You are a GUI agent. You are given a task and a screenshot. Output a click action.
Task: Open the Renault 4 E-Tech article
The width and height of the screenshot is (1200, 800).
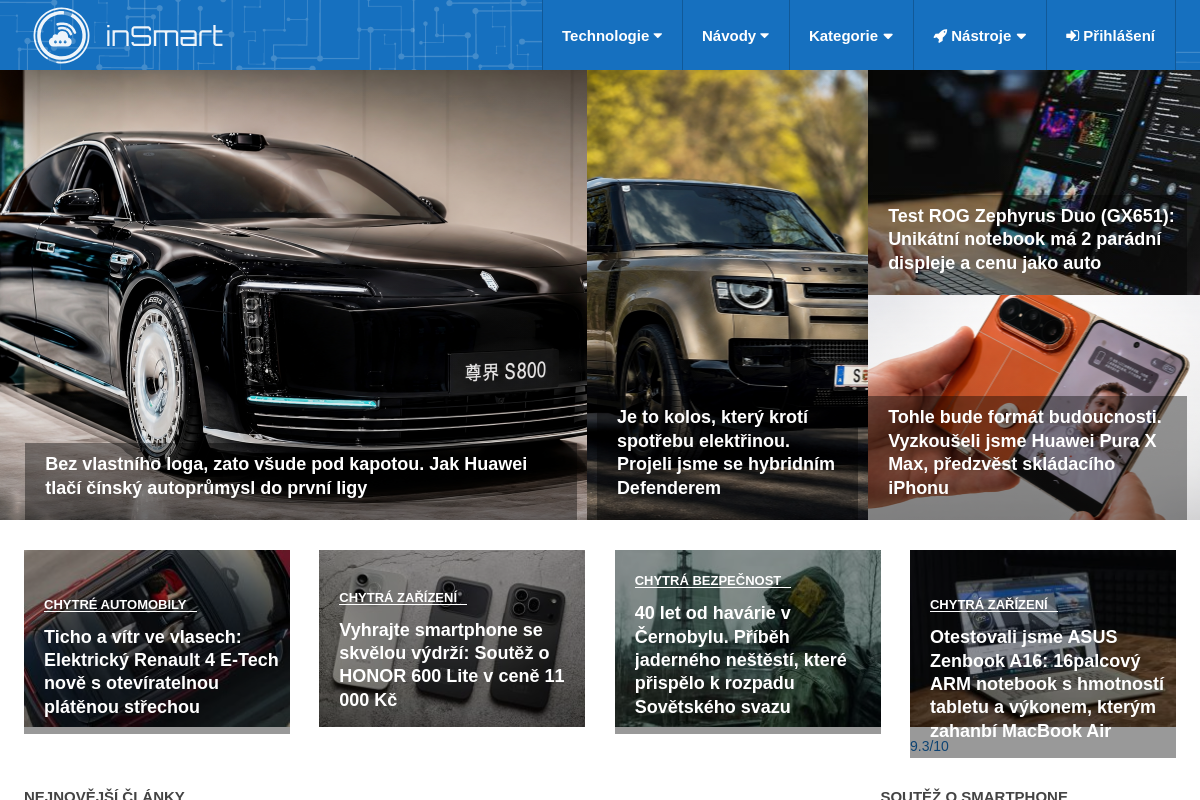pyautogui.click(x=161, y=672)
